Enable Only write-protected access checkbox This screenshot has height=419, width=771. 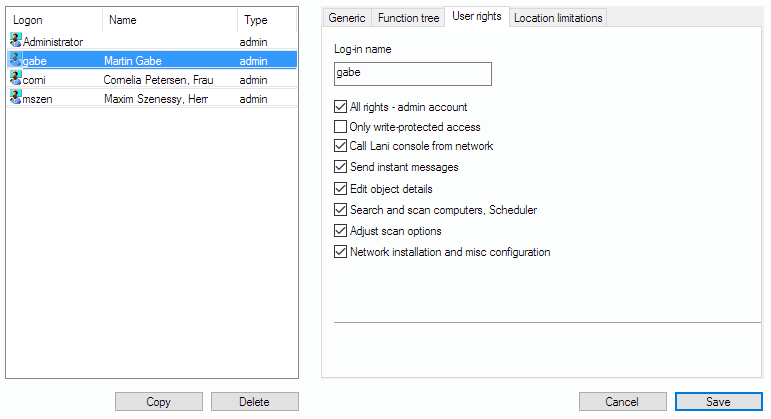pyautogui.click(x=341, y=127)
